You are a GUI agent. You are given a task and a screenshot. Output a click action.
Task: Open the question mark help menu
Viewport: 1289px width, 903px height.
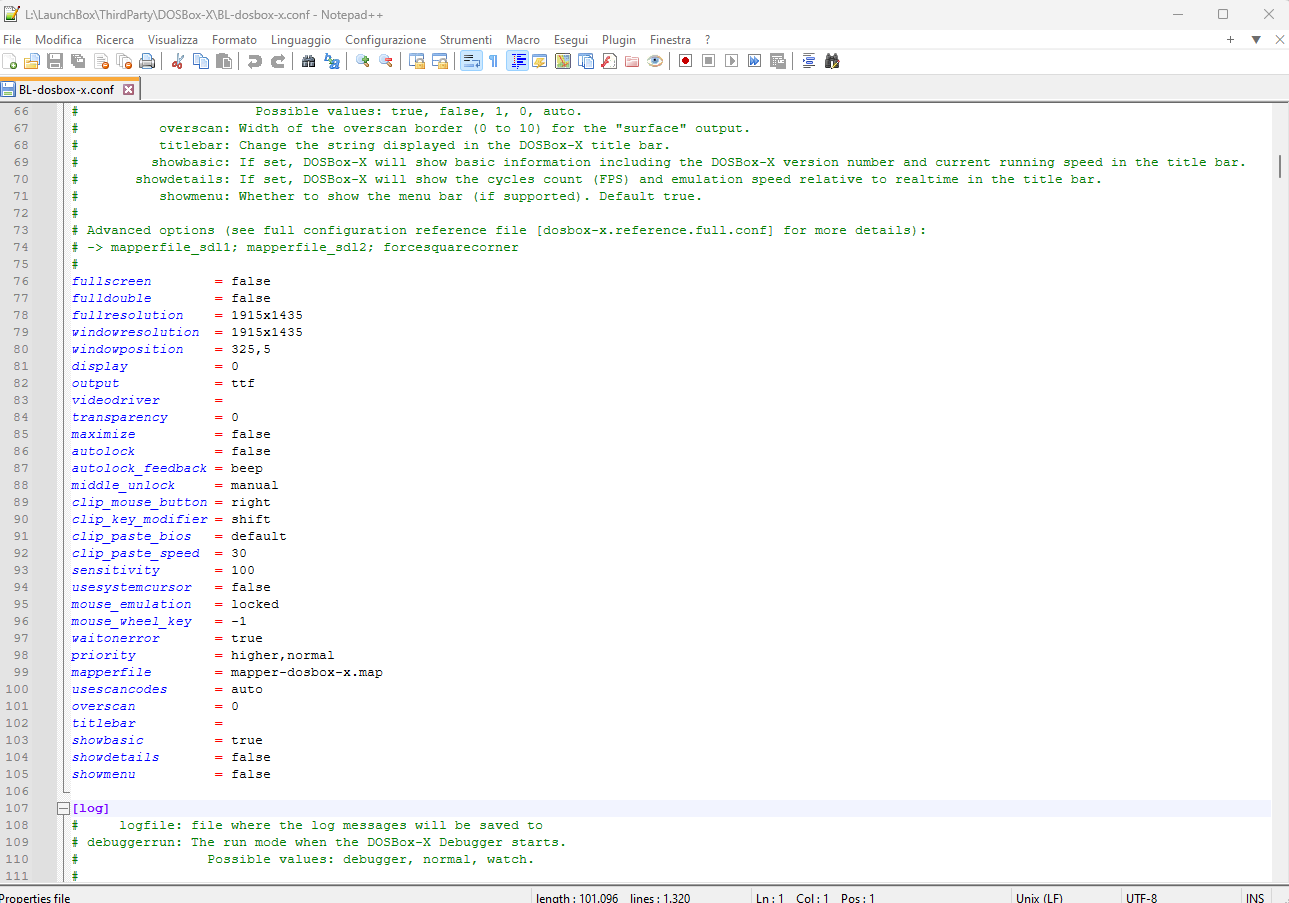(x=707, y=40)
